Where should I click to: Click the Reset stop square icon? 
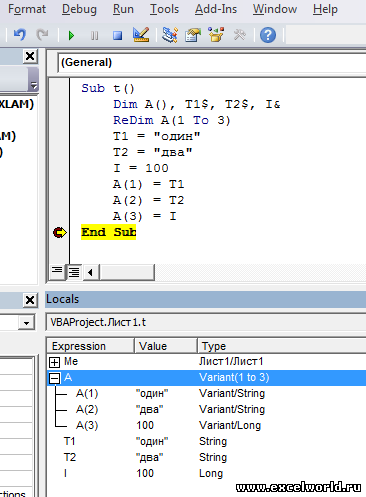[x=117, y=35]
